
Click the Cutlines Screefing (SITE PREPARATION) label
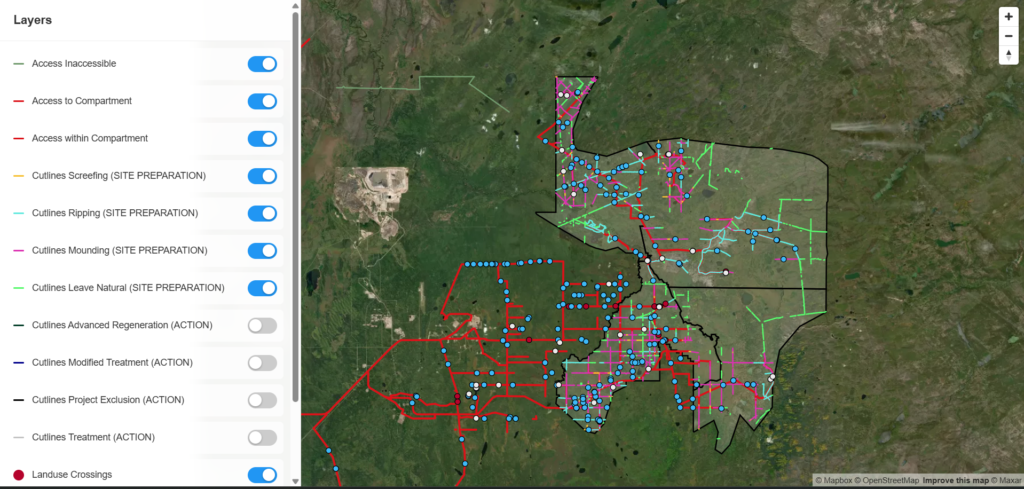(x=119, y=176)
